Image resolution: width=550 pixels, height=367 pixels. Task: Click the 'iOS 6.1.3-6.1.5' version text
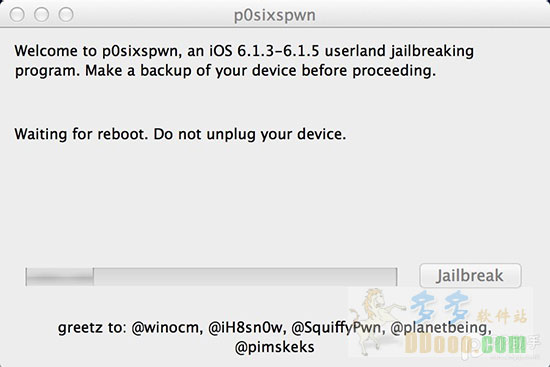point(264,51)
